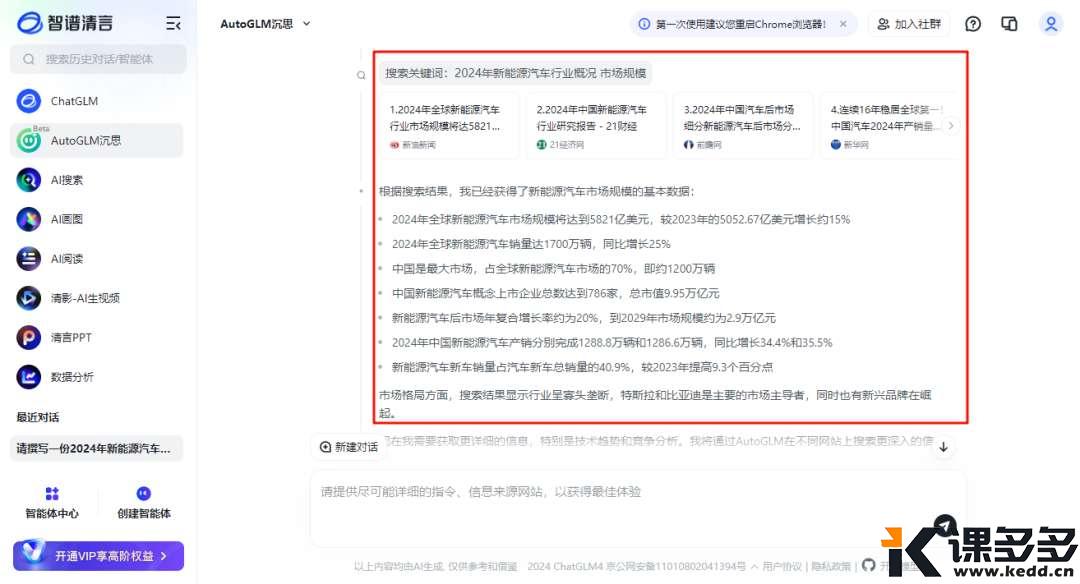Screen dimensions: 1080x584
Task: Start a new chat with 新建对话
Action: (349, 447)
